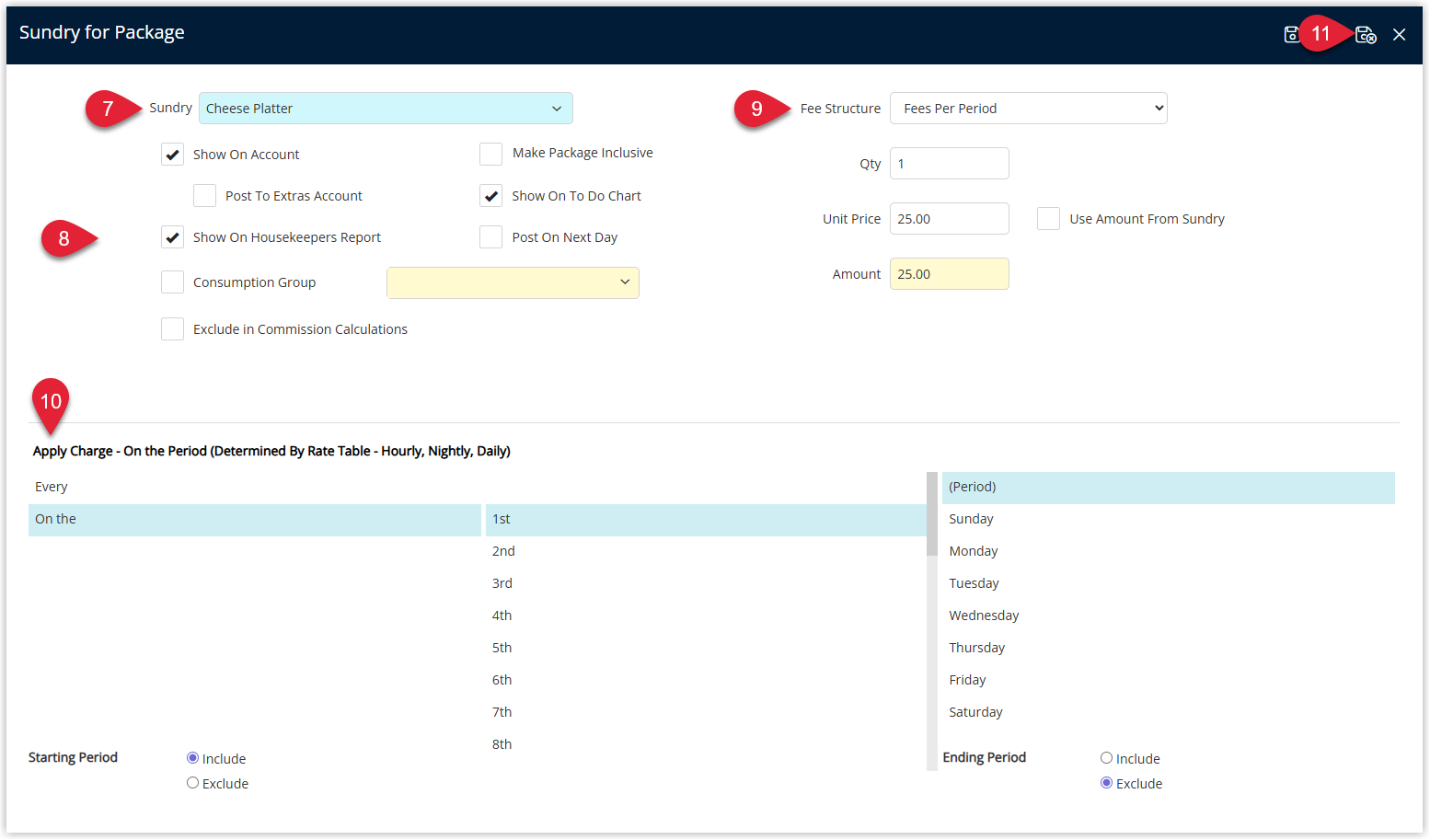This screenshot has width=1430, height=840.
Task: Select the Every option in list
Action: point(255,488)
